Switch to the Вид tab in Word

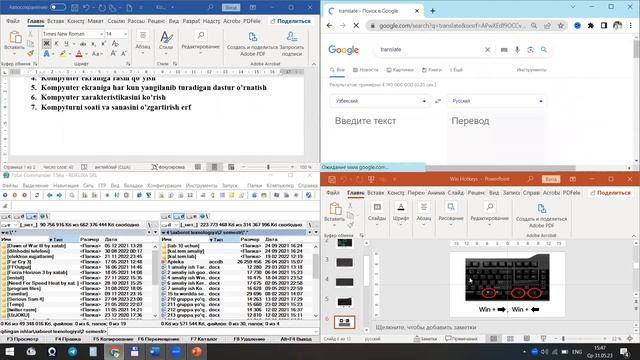174,21
